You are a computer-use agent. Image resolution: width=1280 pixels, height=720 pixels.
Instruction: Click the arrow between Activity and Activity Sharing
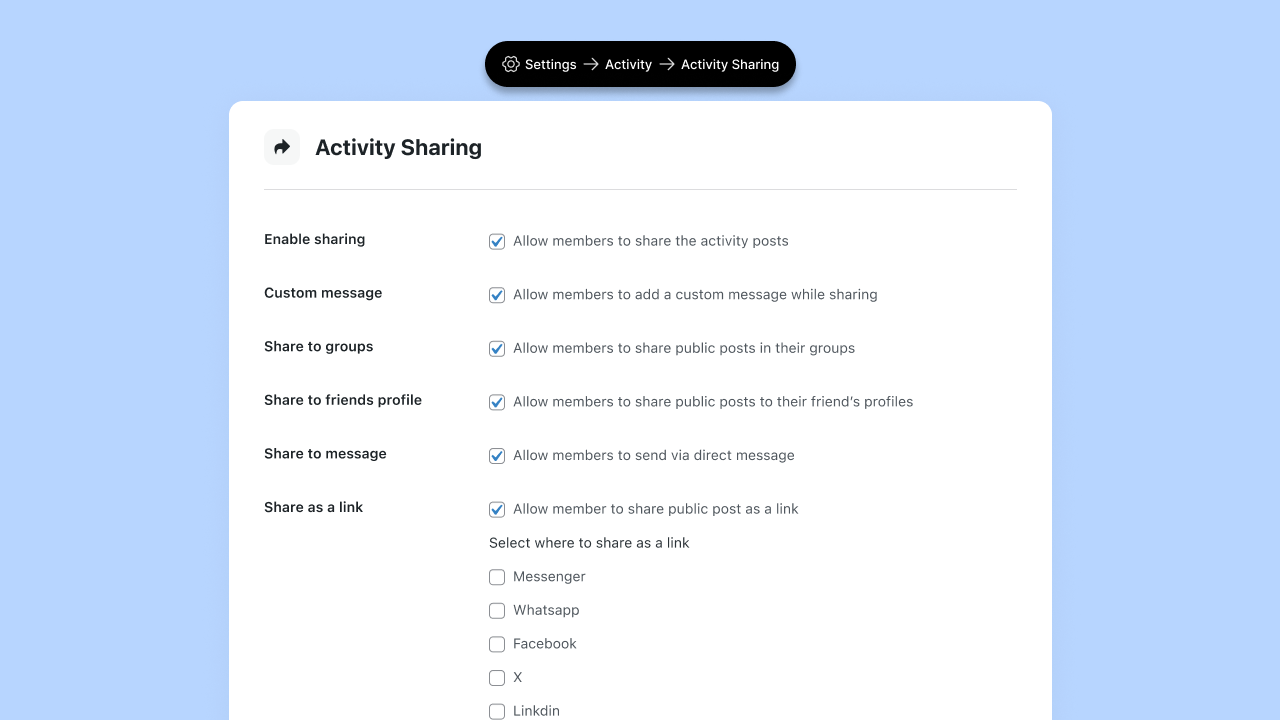click(x=665, y=64)
